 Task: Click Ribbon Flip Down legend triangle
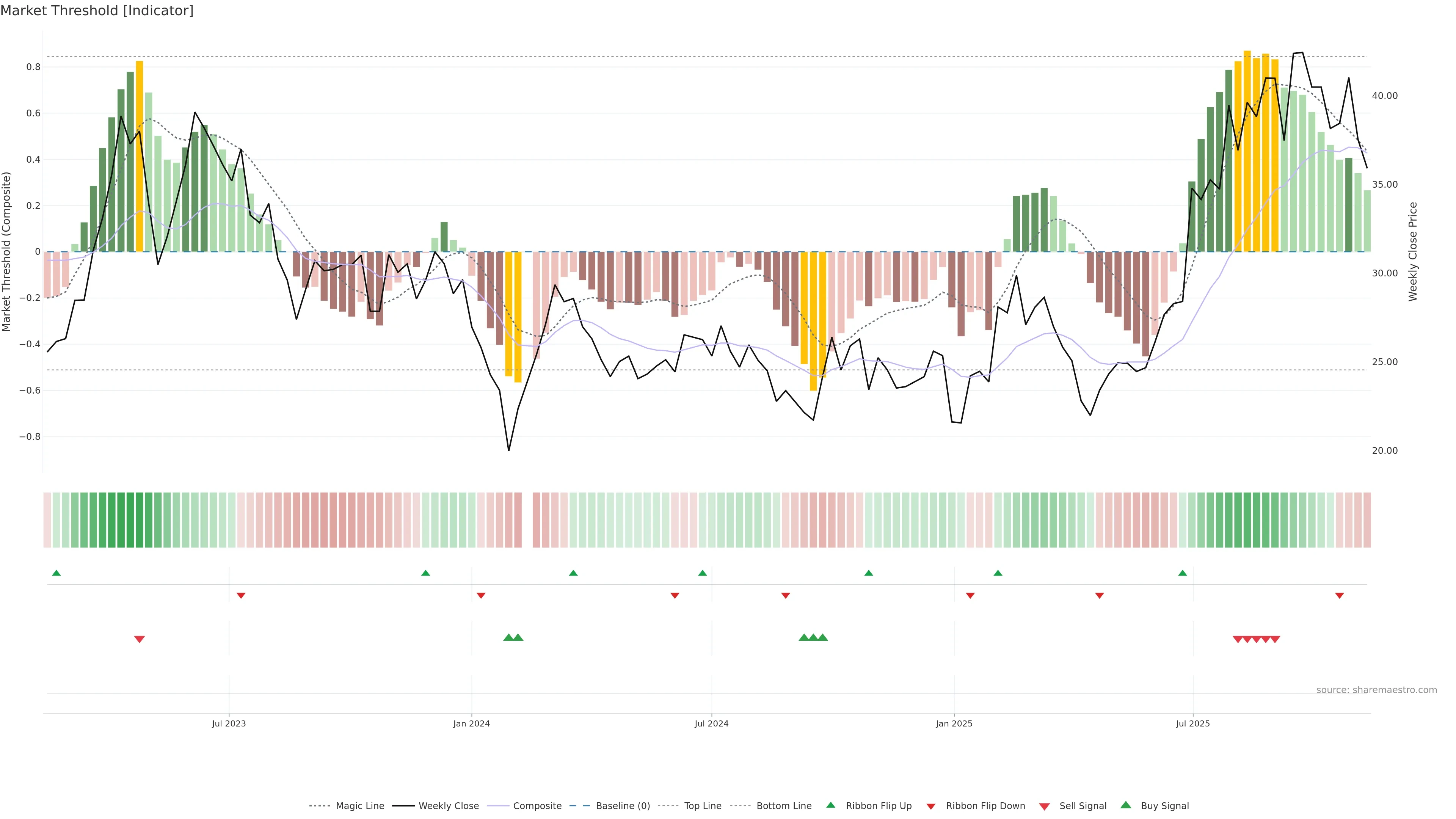pos(931,806)
